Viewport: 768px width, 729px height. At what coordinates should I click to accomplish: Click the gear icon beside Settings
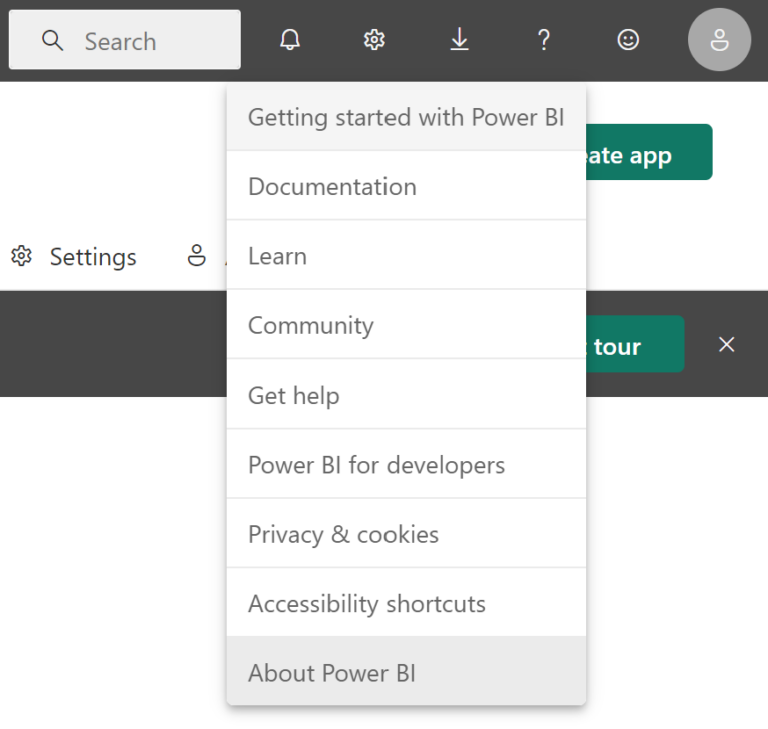pos(22,256)
